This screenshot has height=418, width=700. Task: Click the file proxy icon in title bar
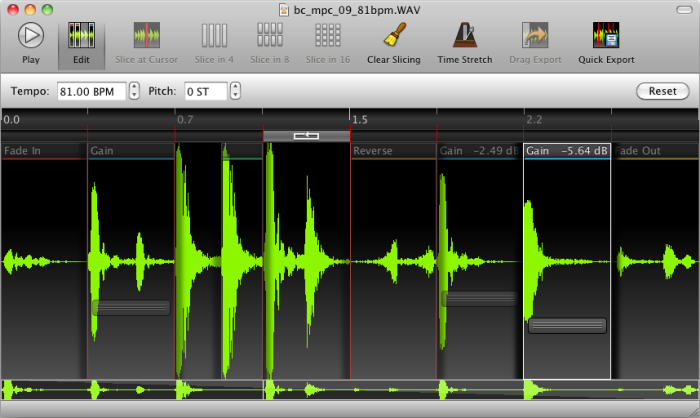point(284,10)
